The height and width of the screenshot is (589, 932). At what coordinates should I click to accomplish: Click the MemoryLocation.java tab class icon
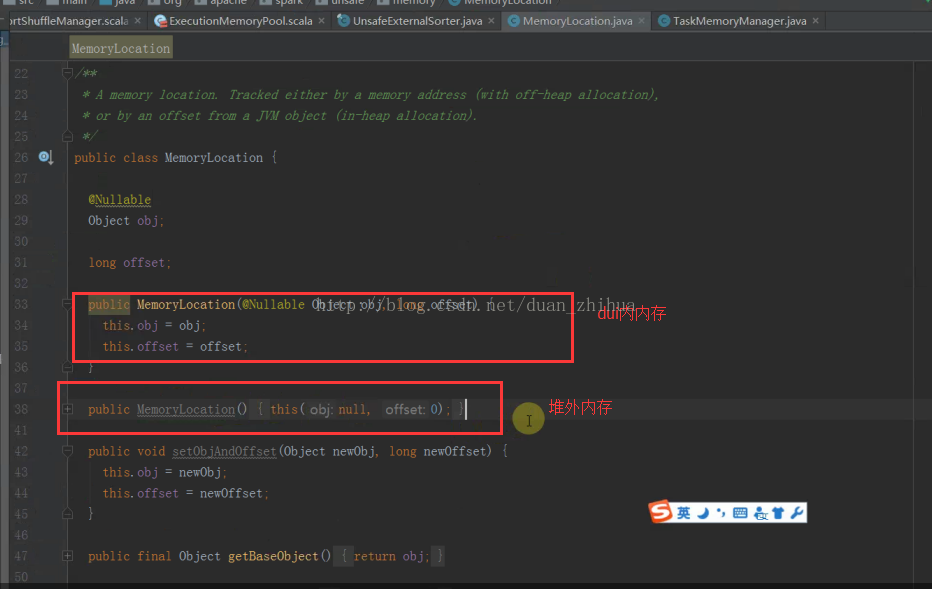(514, 21)
